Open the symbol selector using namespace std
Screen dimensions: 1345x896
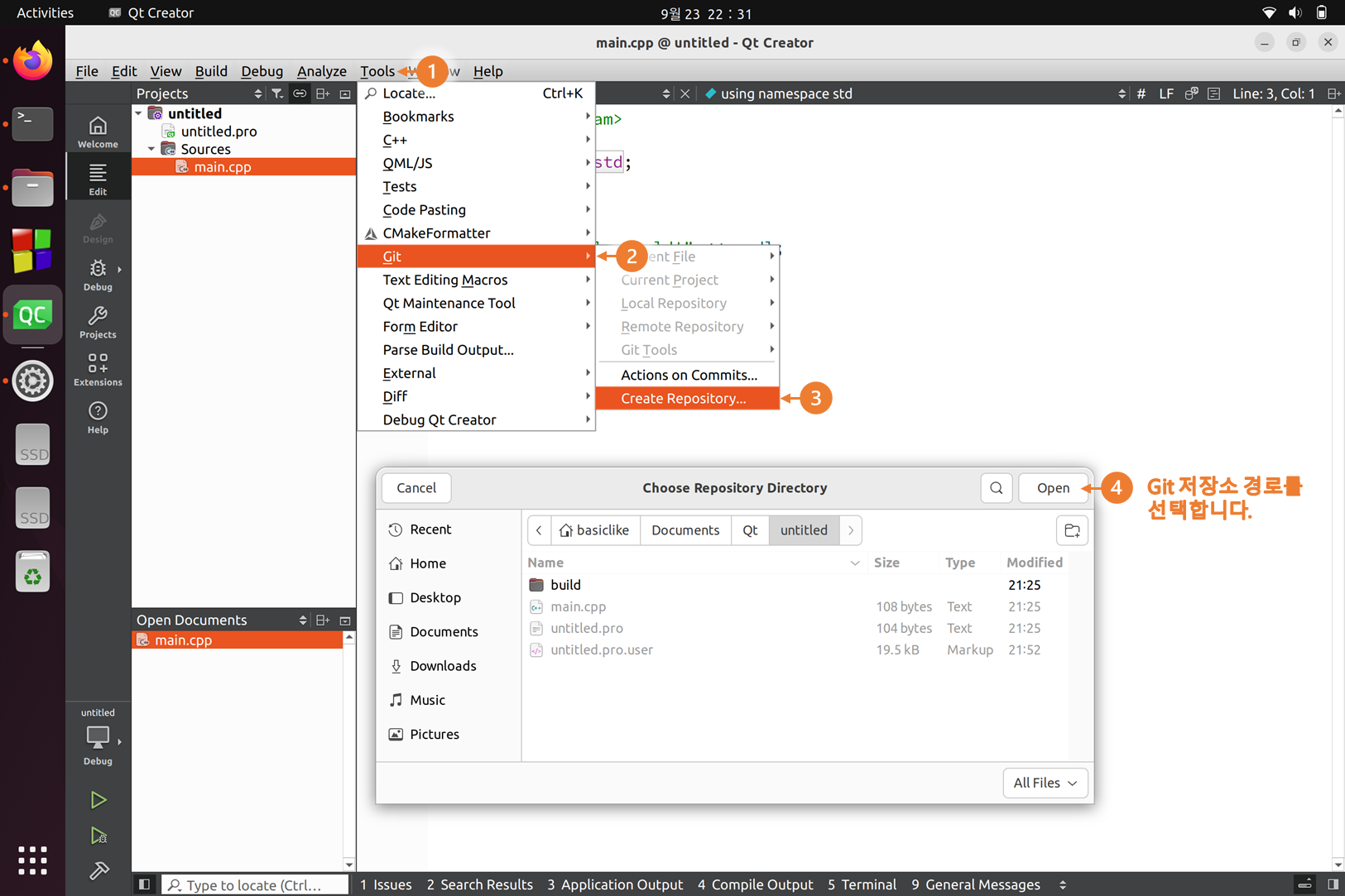coord(915,93)
